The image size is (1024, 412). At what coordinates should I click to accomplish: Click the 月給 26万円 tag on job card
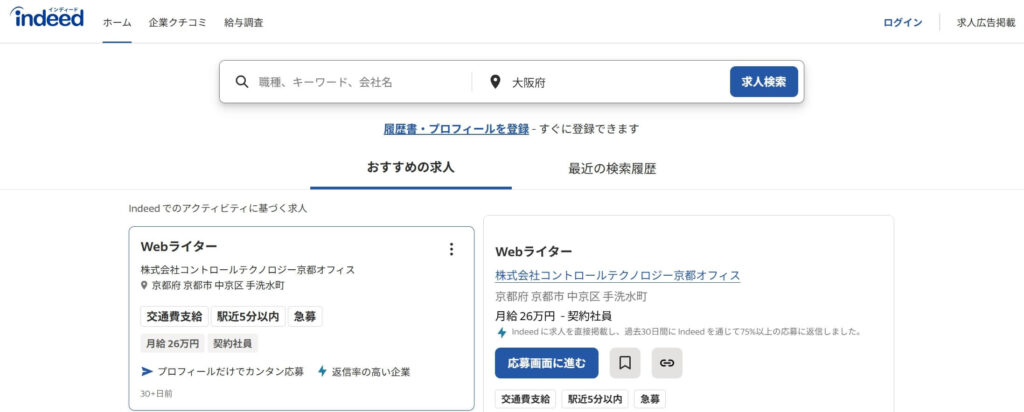(x=172, y=343)
